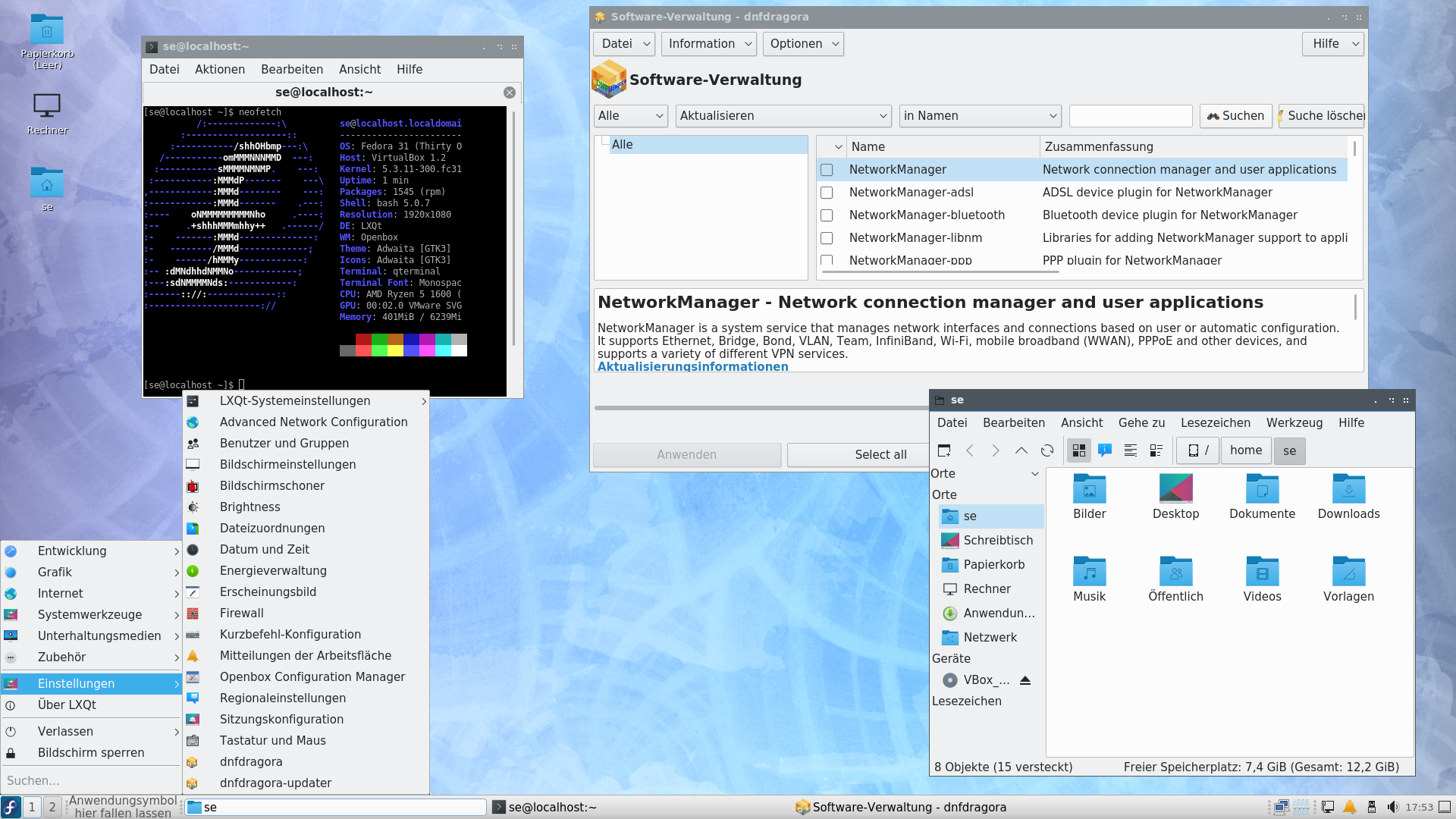Check the NetworkManager-bluetooth package checkbox
1456x819 pixels.
pyautogui.click(x=827, y=215)
